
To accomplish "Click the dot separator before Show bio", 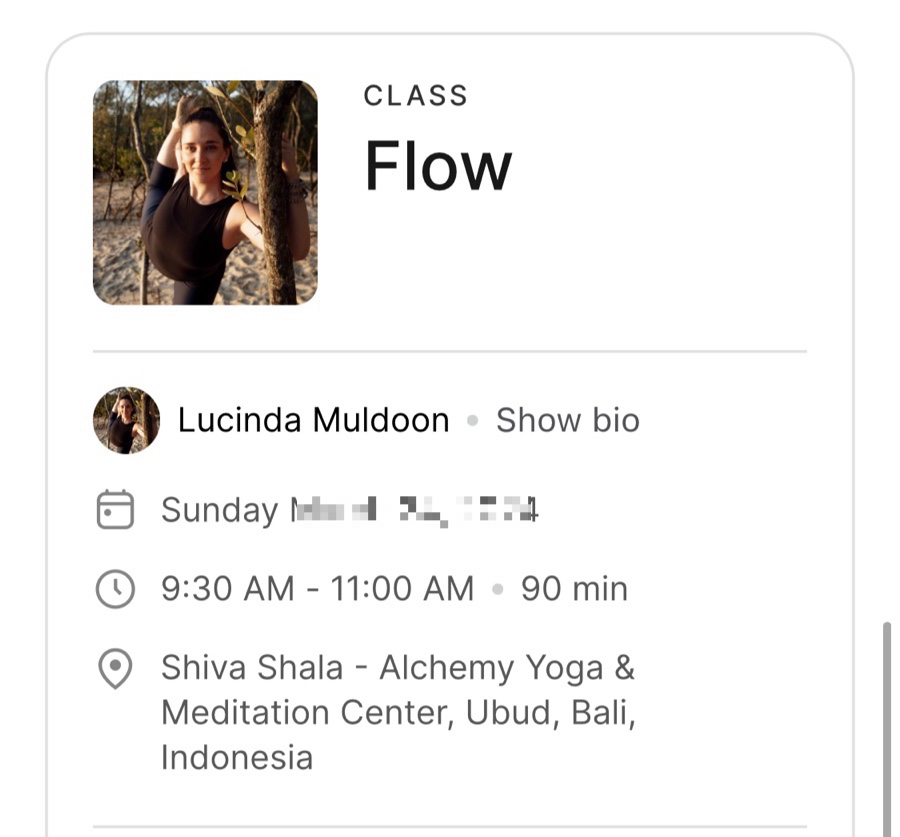I will [x=472, y=421].
